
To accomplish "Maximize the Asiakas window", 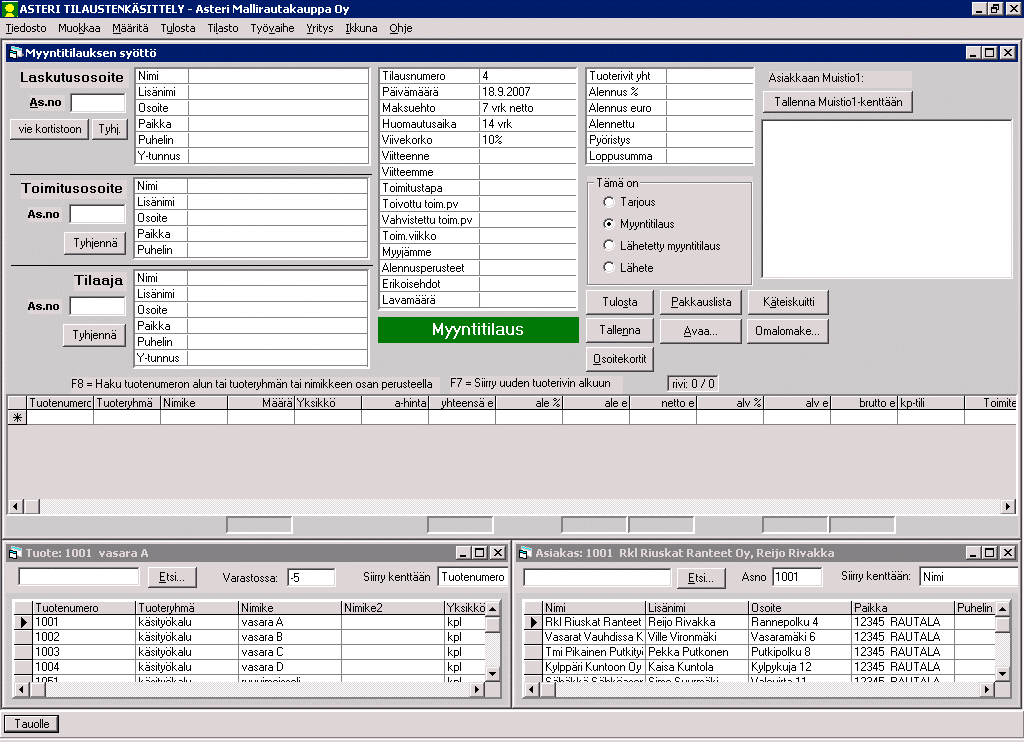I will click(x=989, y=553).
